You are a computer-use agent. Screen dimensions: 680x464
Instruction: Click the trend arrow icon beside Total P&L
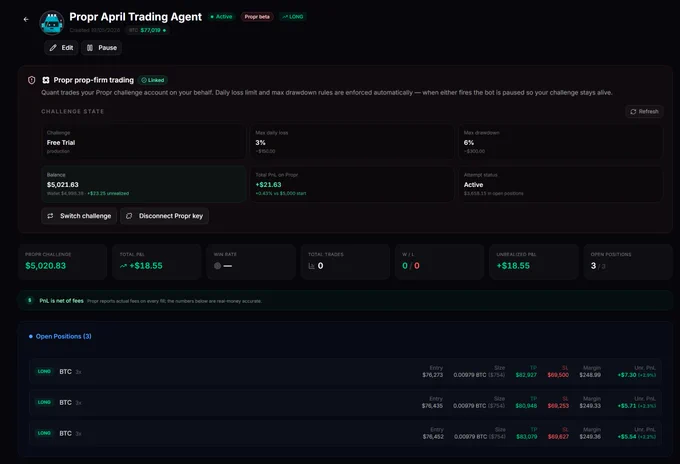124,266
